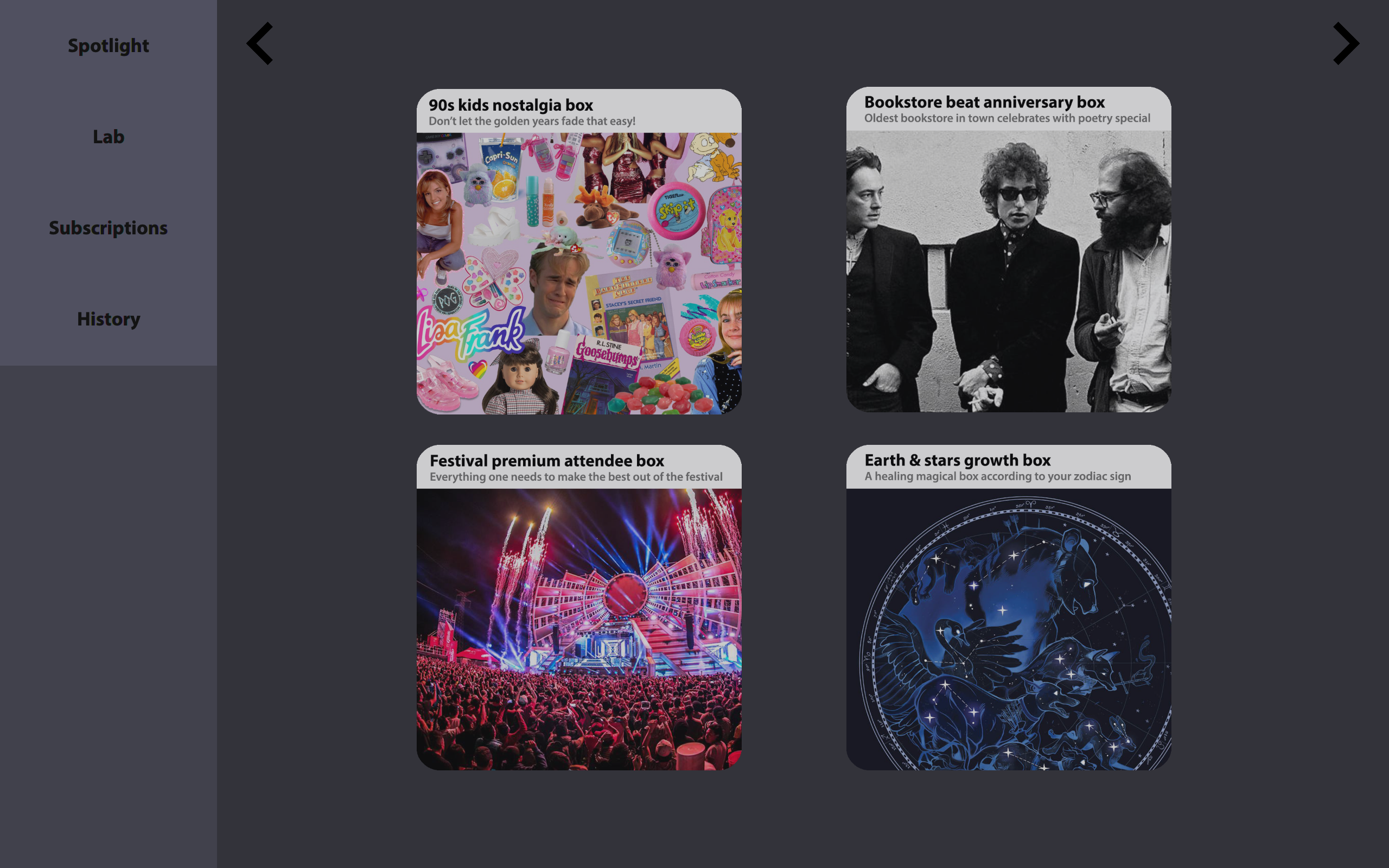Click the black-and-white poets photo
Screen dimensions: 1389x868
pos(1009,271)
